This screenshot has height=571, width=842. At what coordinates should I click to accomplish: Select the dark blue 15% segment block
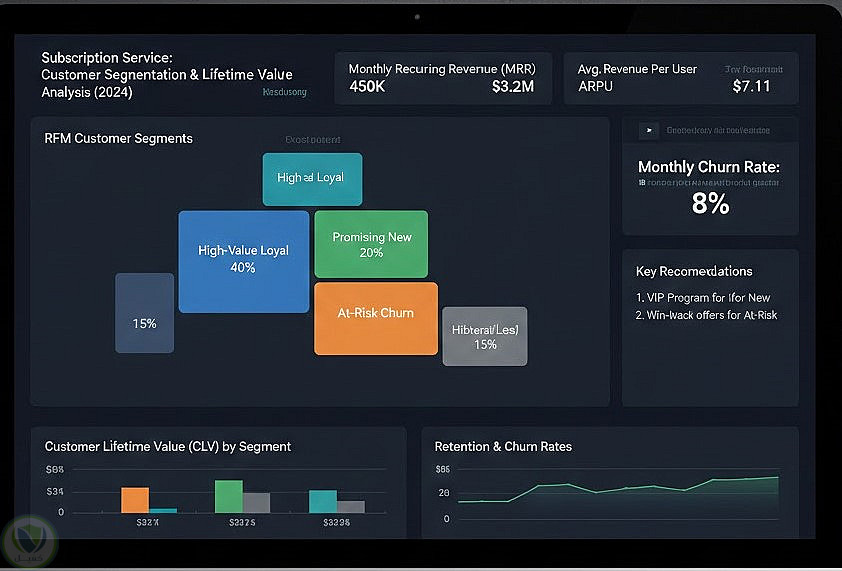coord(144,313)
